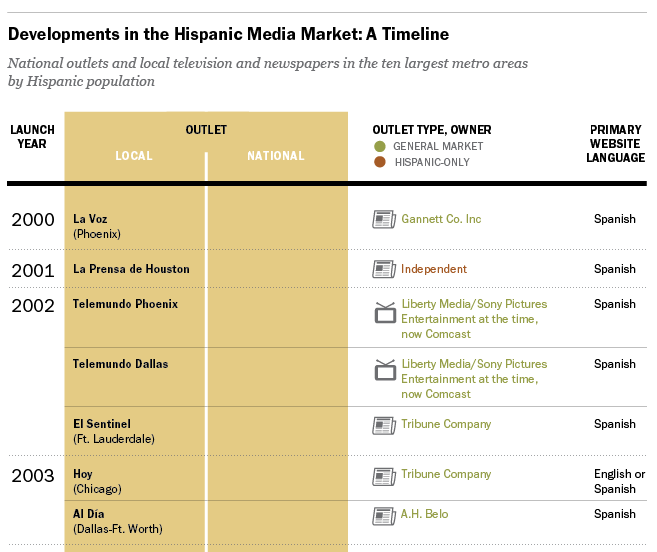Click the 2003 launch year marker
657x552 pixels.
pyautogui.click(x=33, y=476)
